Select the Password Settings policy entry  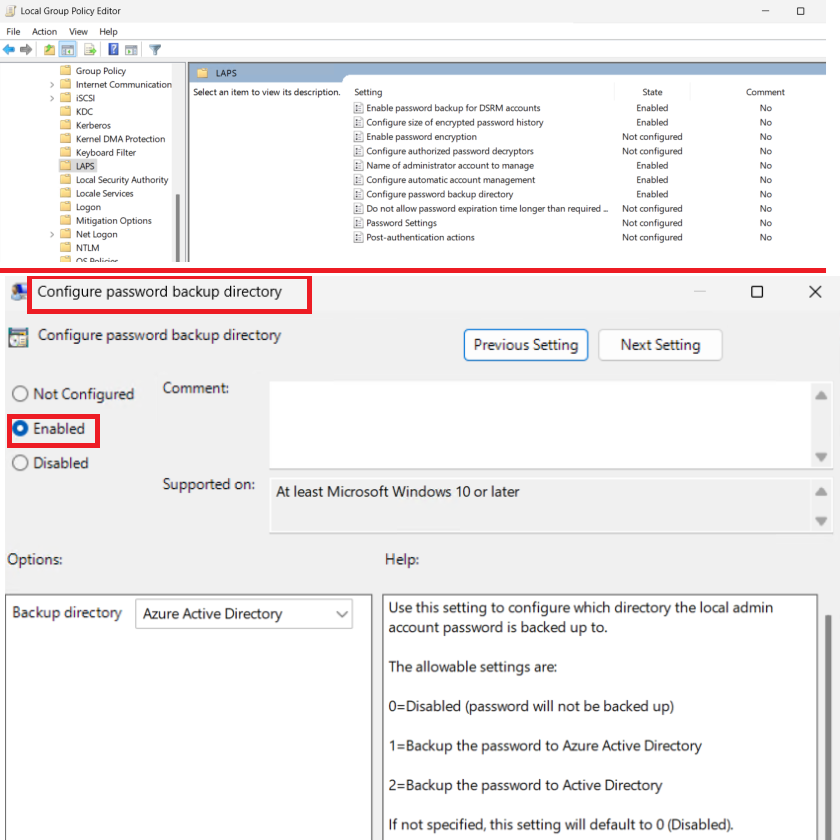point(401,223)
